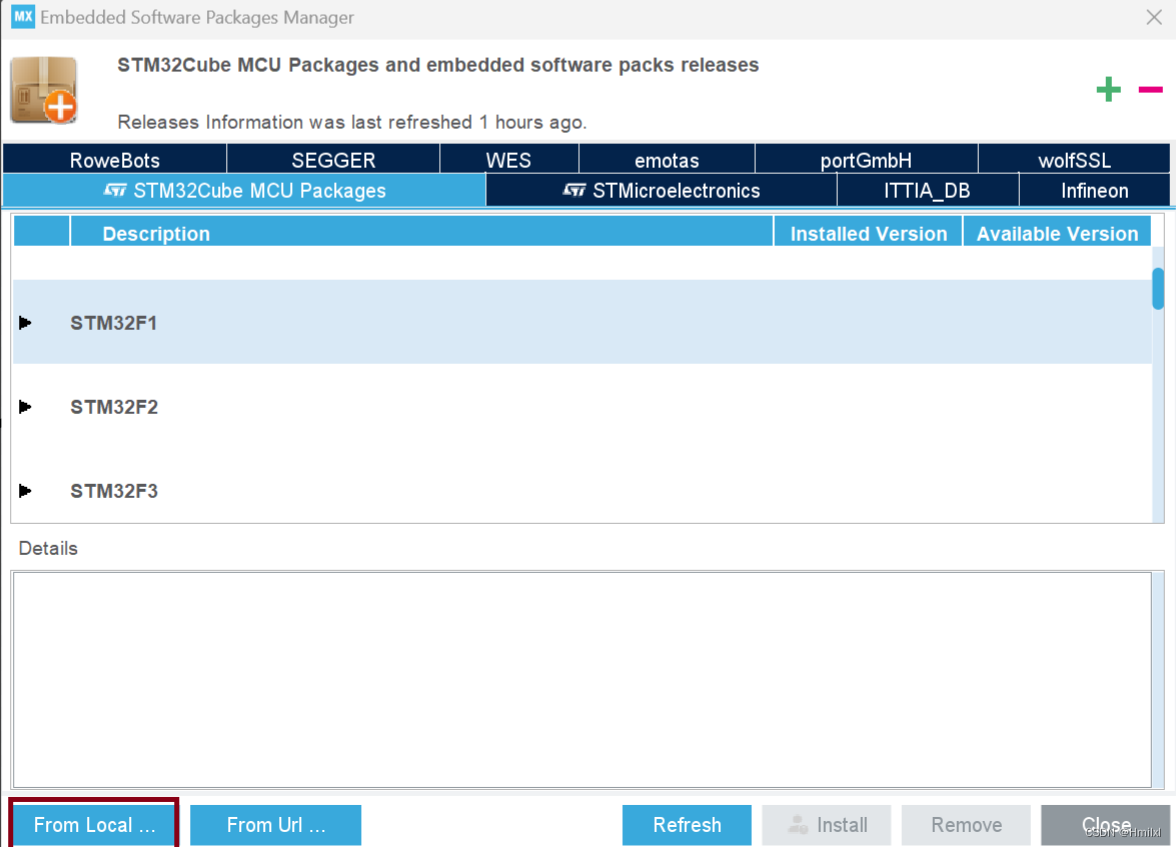Viewport: 1176px width, 847px height.
Task: Switch to the SEGGER tab
Action: click(x=333, y=159)
